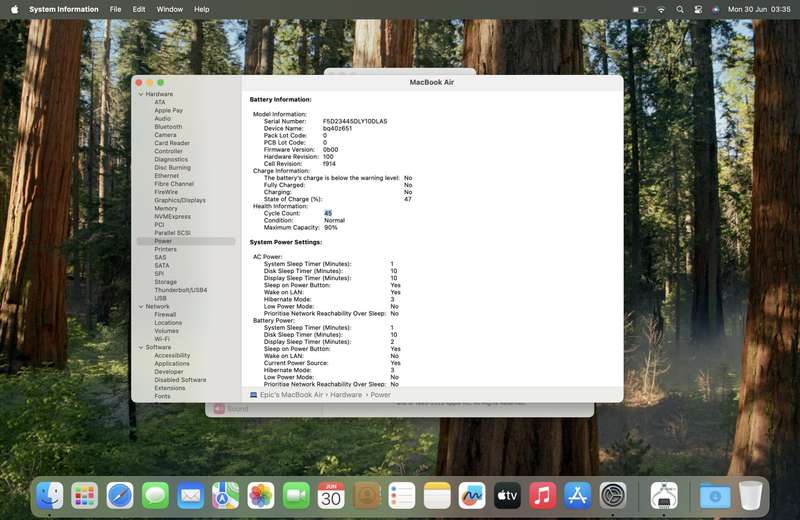
Task: Open Spotlight search icon
Action: [680, 9]
